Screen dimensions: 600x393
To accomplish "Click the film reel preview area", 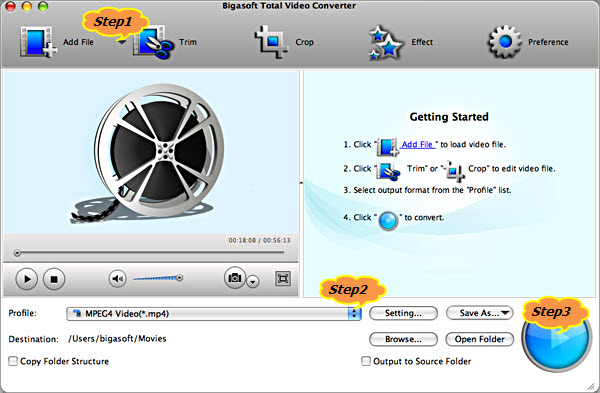I will point(151,153).
